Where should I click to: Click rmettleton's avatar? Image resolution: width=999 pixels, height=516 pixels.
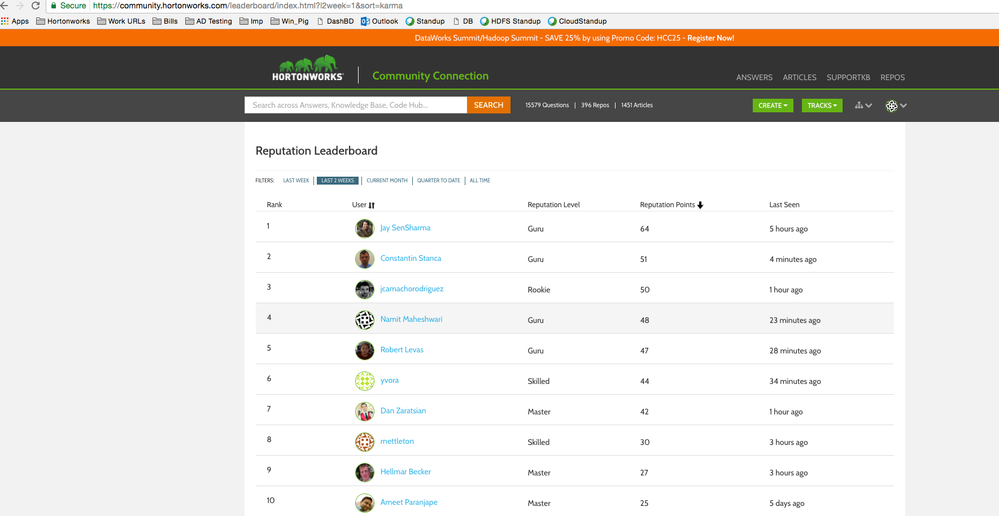[x=364, y=442]
